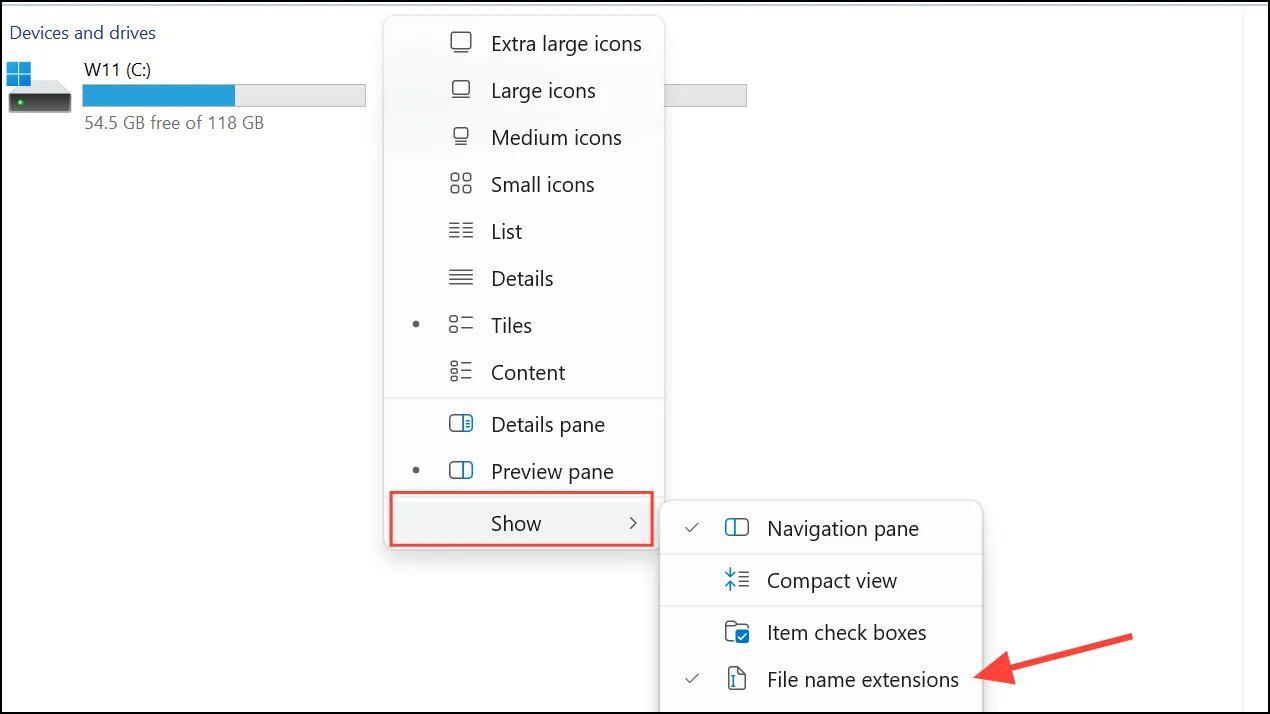This screenshot has width=1270, height=714.
Task: Choose the Content layout label
Action: 528,373
